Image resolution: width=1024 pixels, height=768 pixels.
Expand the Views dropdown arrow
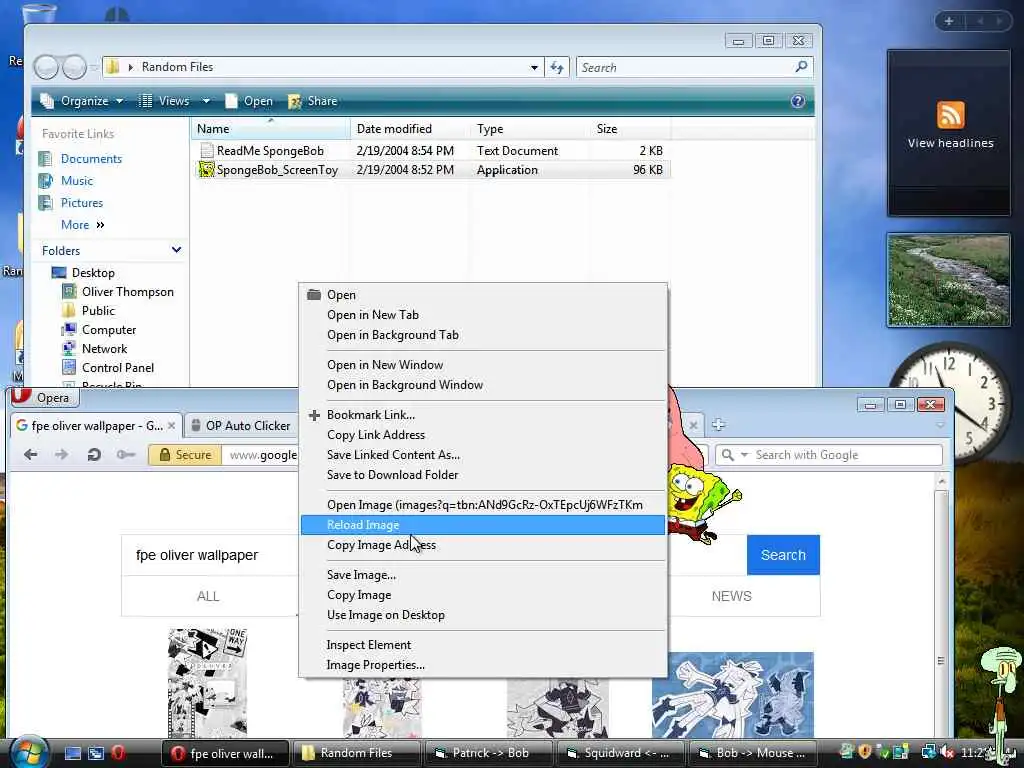206,101
